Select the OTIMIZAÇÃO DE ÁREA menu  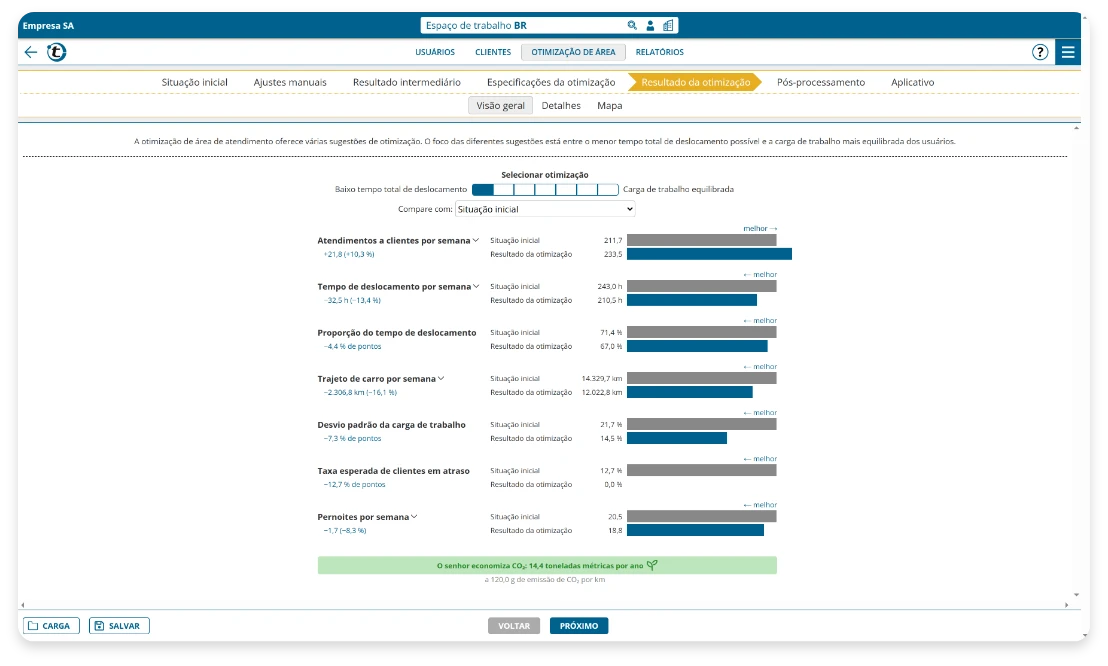(x=573, y=52)
